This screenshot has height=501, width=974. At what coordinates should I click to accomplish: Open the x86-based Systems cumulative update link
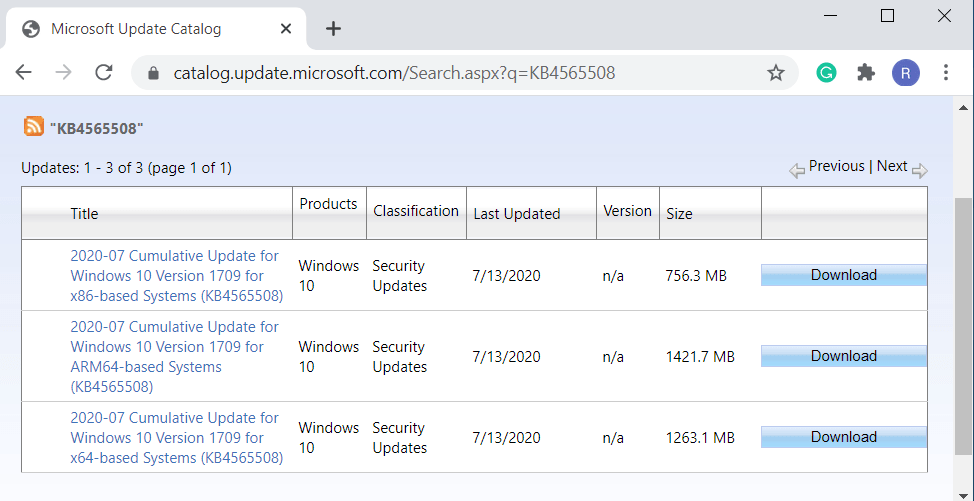[176, 276]
